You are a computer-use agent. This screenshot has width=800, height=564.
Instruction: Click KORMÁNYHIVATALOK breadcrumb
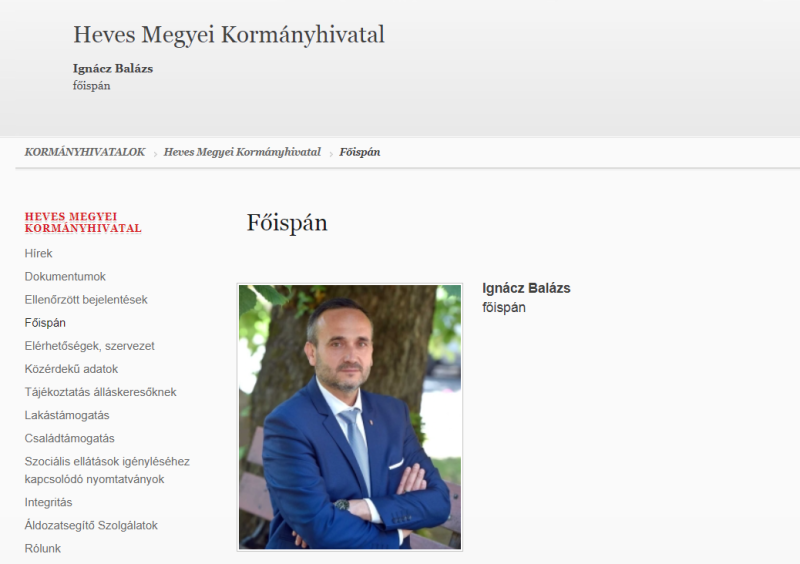pyautogui.click(x=85, y=152)
